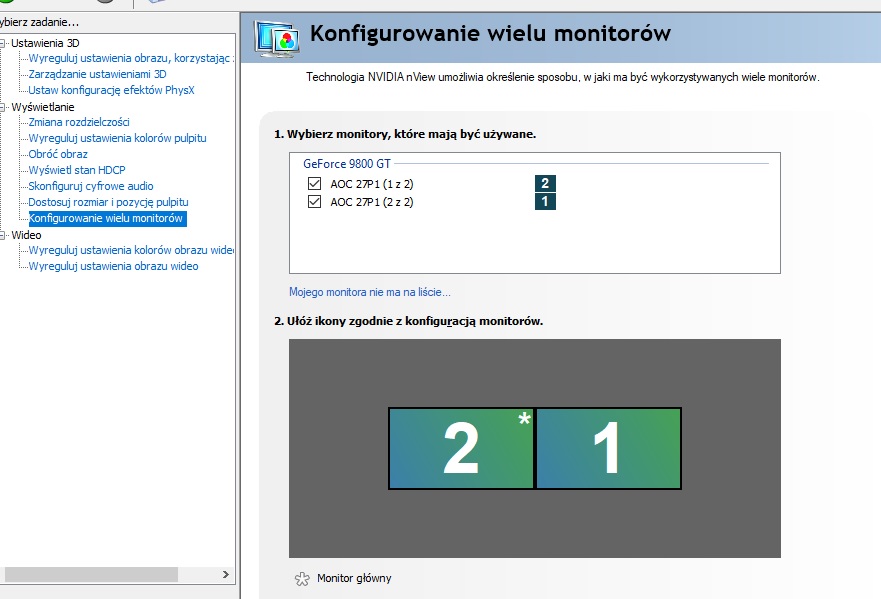Open 'Wyreguluj ustawienia obrazu, korzystając' task
The height and width of the screenshot is (599, 881).
click(x=131, y=58)
